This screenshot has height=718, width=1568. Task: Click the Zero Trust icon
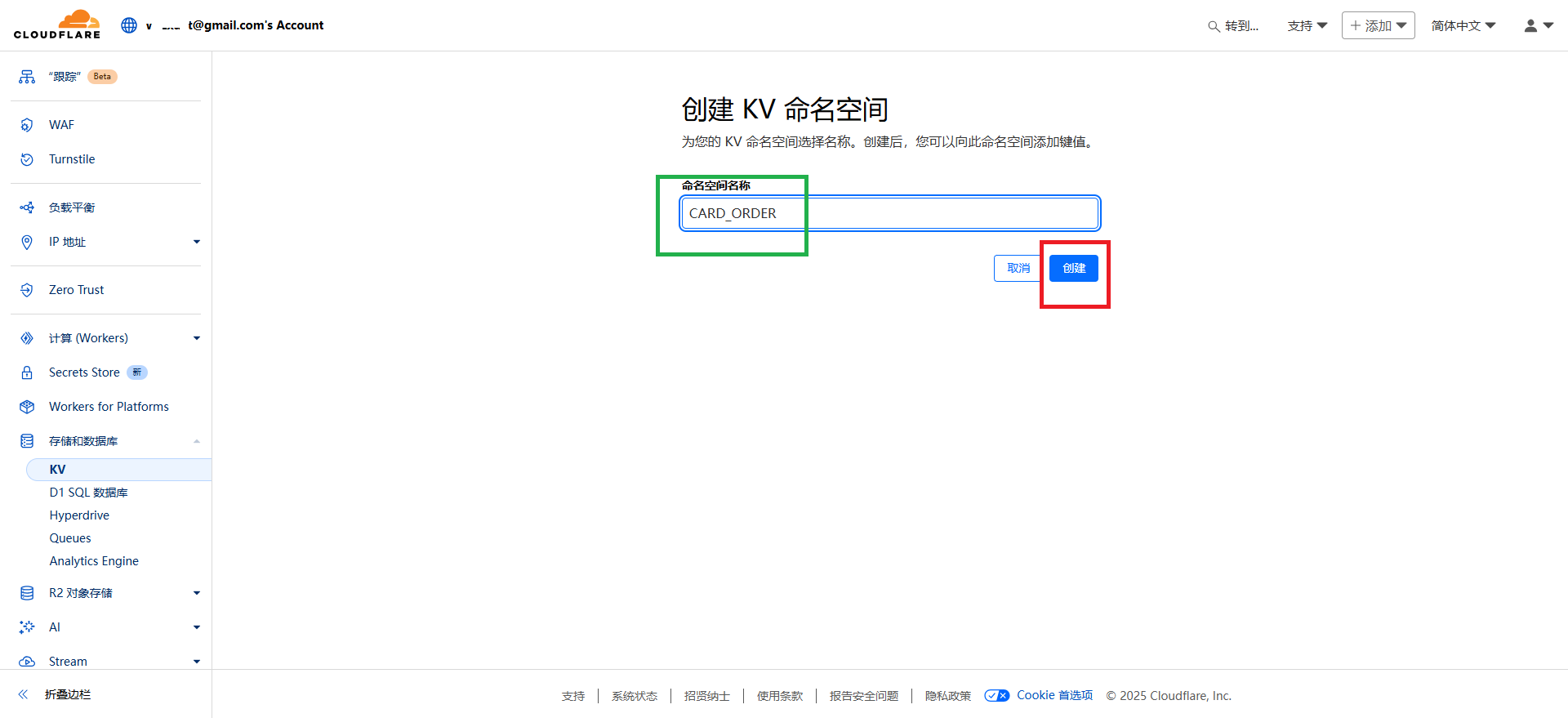tap(27, 290)
